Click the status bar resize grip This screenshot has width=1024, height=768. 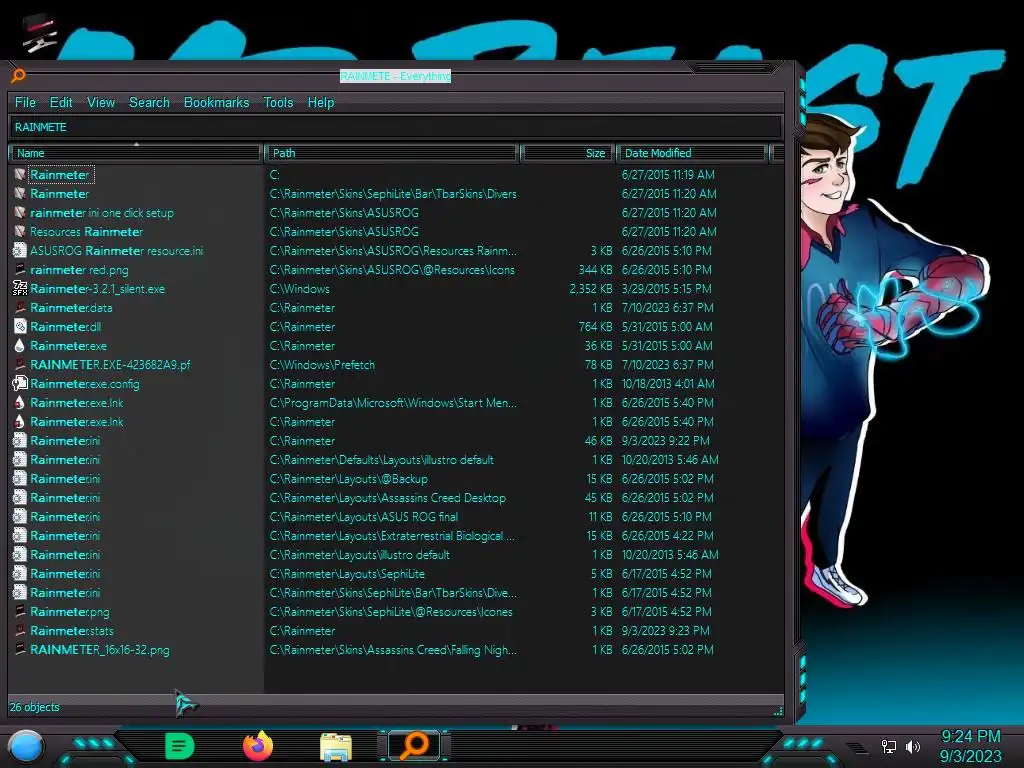[x=778, y=711]
